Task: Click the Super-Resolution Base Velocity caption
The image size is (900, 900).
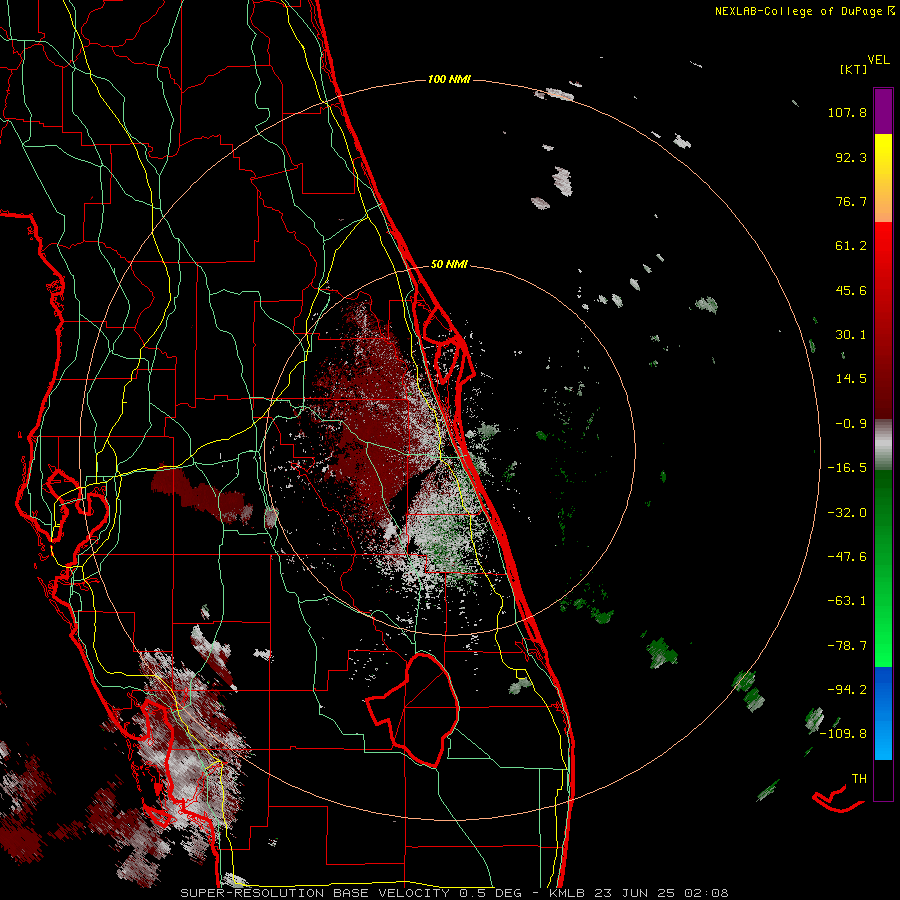Action: point(454,893)
